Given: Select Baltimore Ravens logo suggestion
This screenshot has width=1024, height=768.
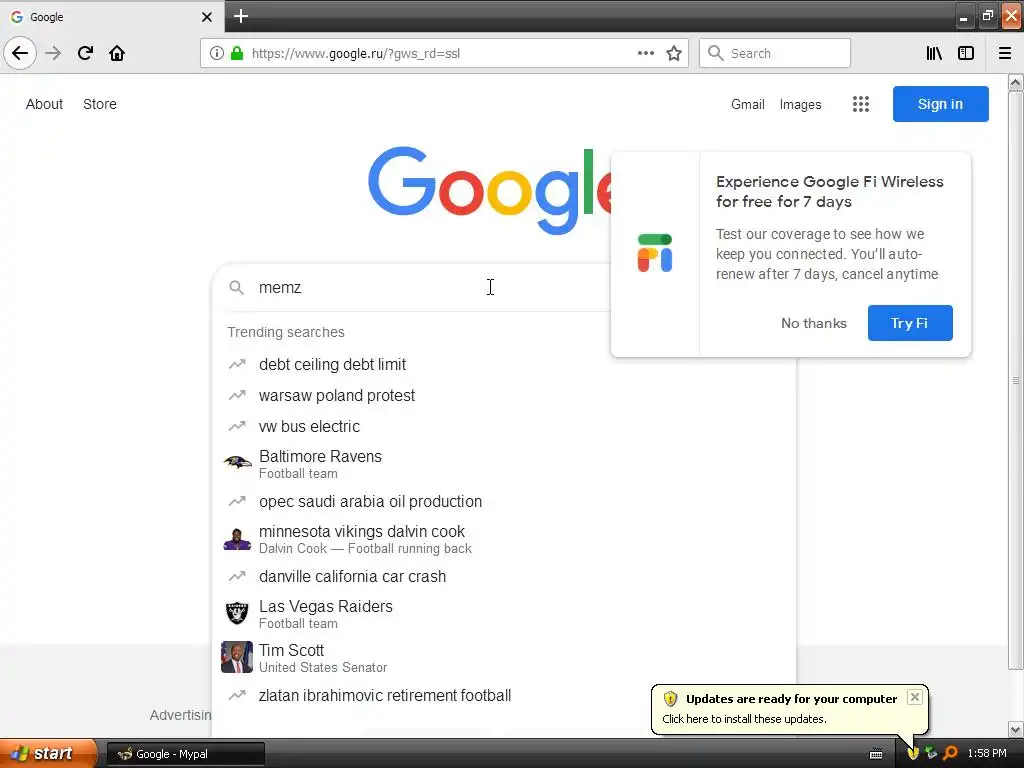Looking at the screenshot, I should tap(237, 463).
